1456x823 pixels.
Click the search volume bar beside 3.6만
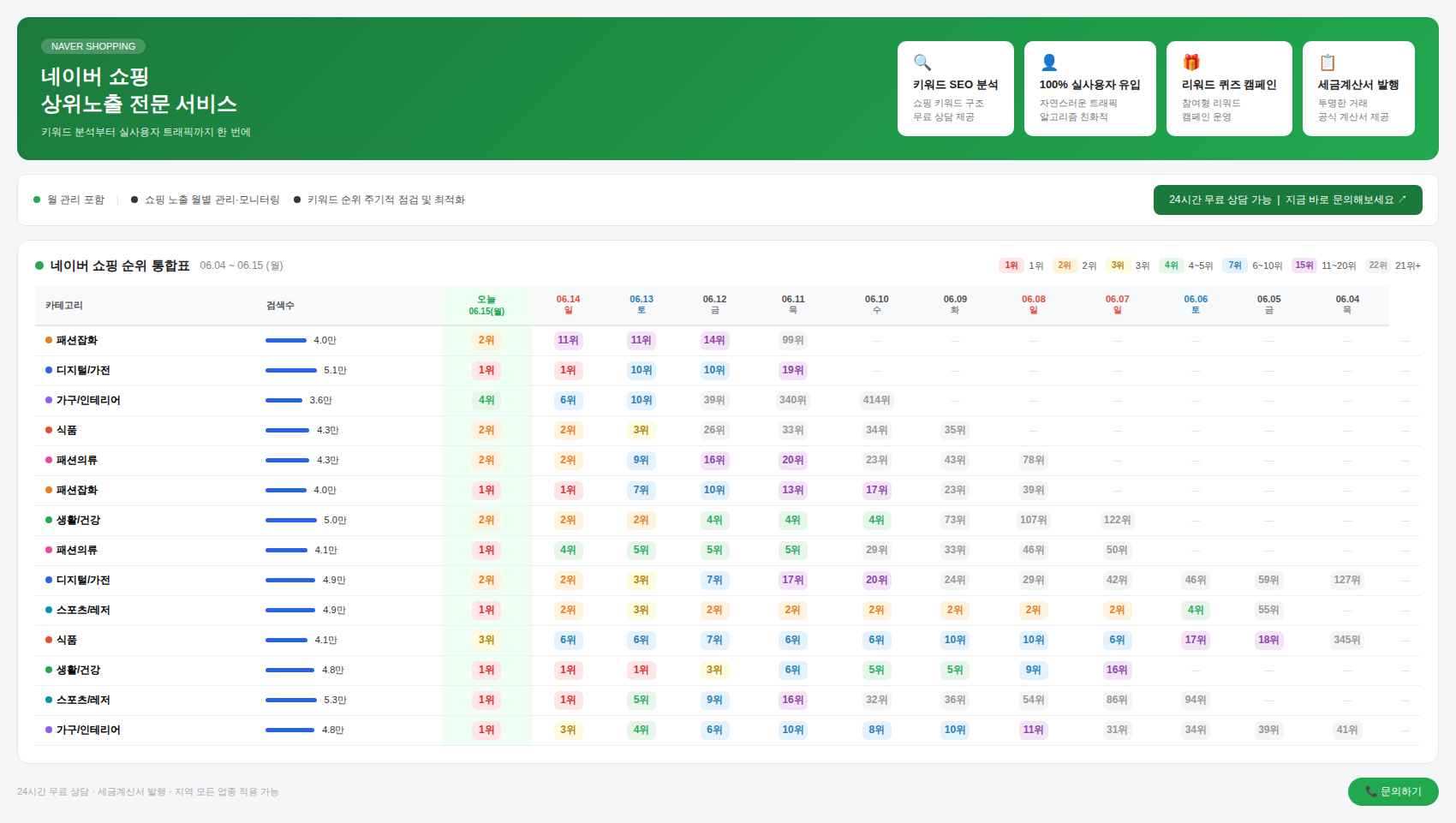point(283,401)
